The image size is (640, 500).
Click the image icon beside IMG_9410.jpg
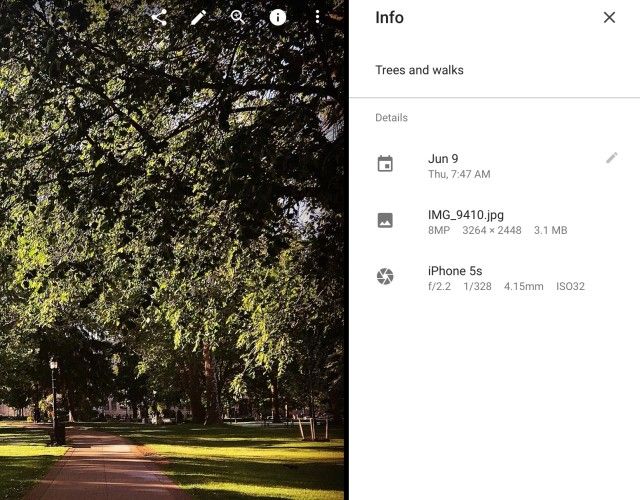[385, 220]
